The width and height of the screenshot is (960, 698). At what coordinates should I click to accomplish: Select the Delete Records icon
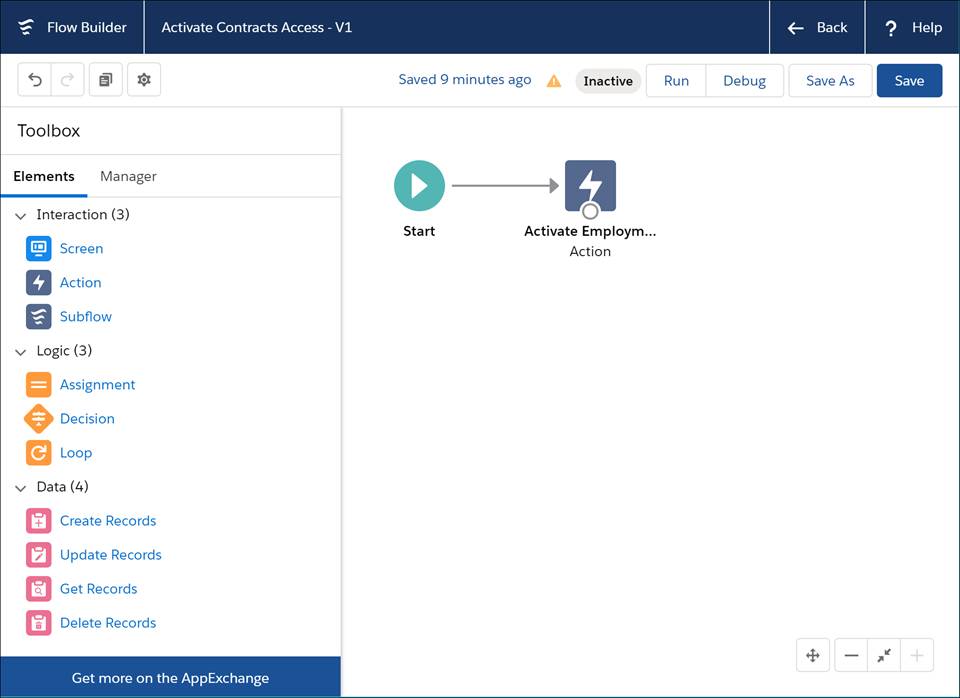pos(37,622)
